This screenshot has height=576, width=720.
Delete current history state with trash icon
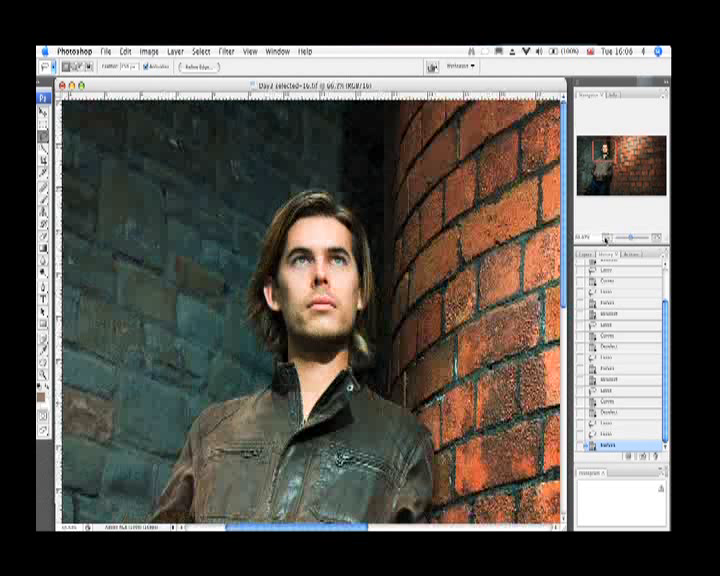point(656,456)
